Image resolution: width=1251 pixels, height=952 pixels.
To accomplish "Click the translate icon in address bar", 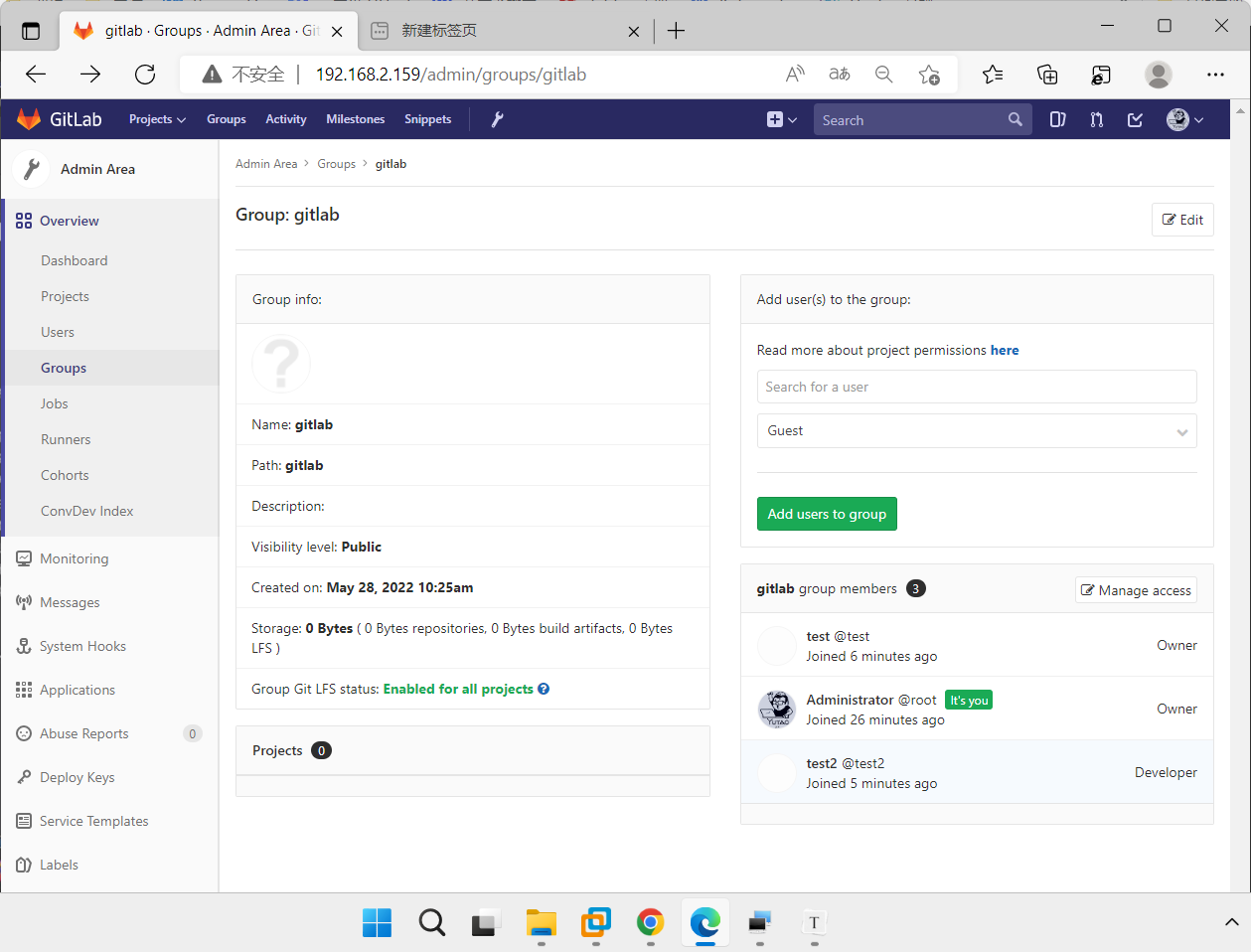I will tap(840, 75).
